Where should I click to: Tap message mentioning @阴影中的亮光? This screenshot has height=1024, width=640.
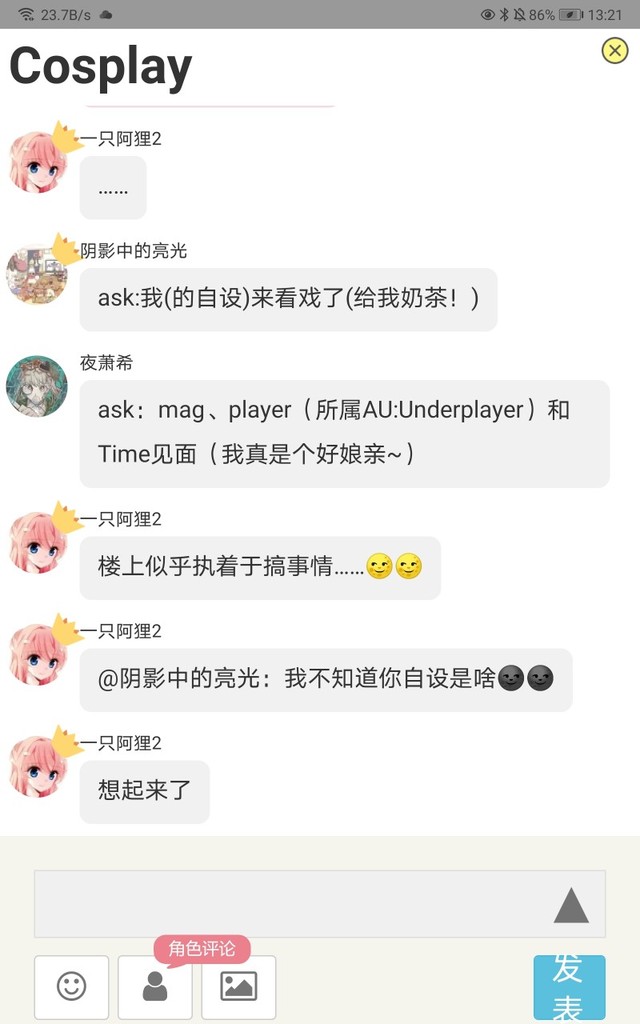(x=326, y=680)
